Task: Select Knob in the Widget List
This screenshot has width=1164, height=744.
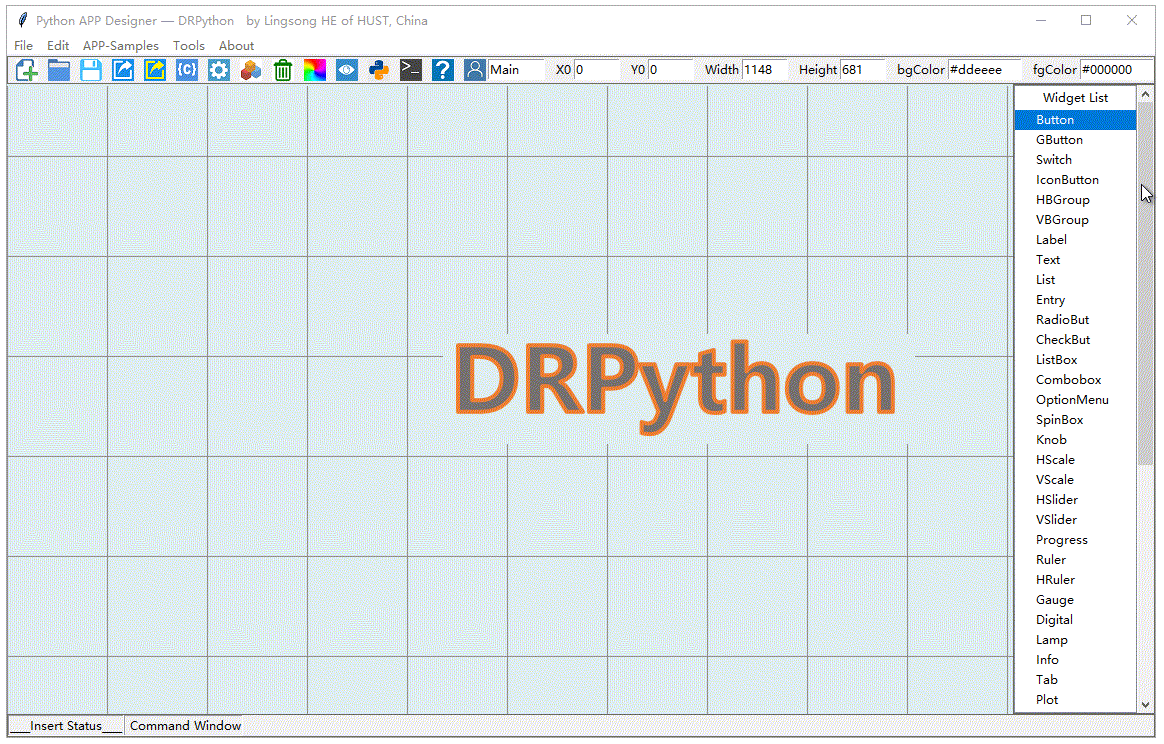Action: click(x=1075, y=440)
